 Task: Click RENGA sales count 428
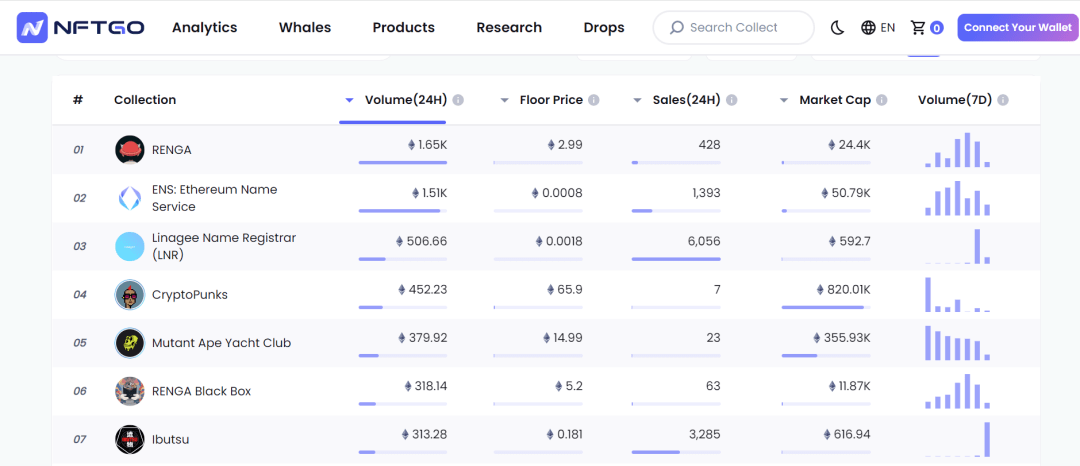tap(709, 145)
